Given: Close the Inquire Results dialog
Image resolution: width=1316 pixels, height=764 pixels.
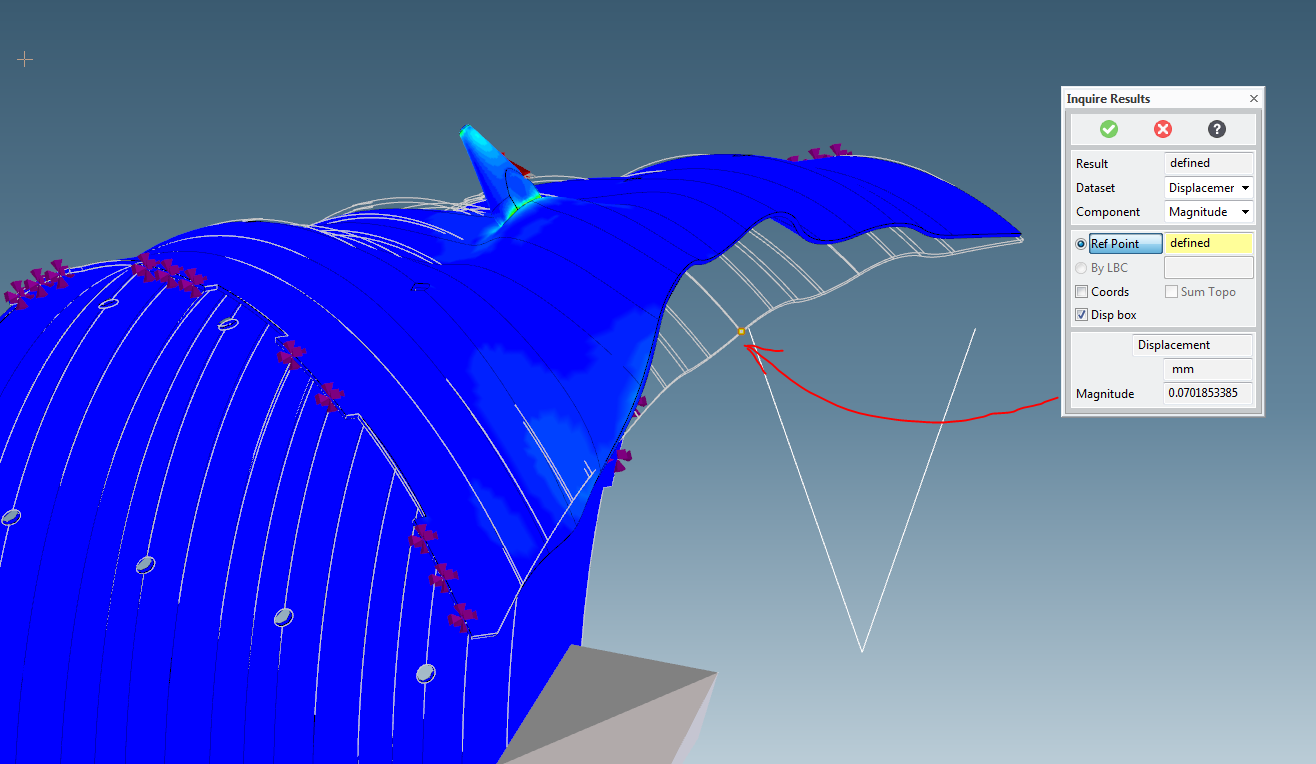Looking at the screenshot, I should click(1254, 99).
